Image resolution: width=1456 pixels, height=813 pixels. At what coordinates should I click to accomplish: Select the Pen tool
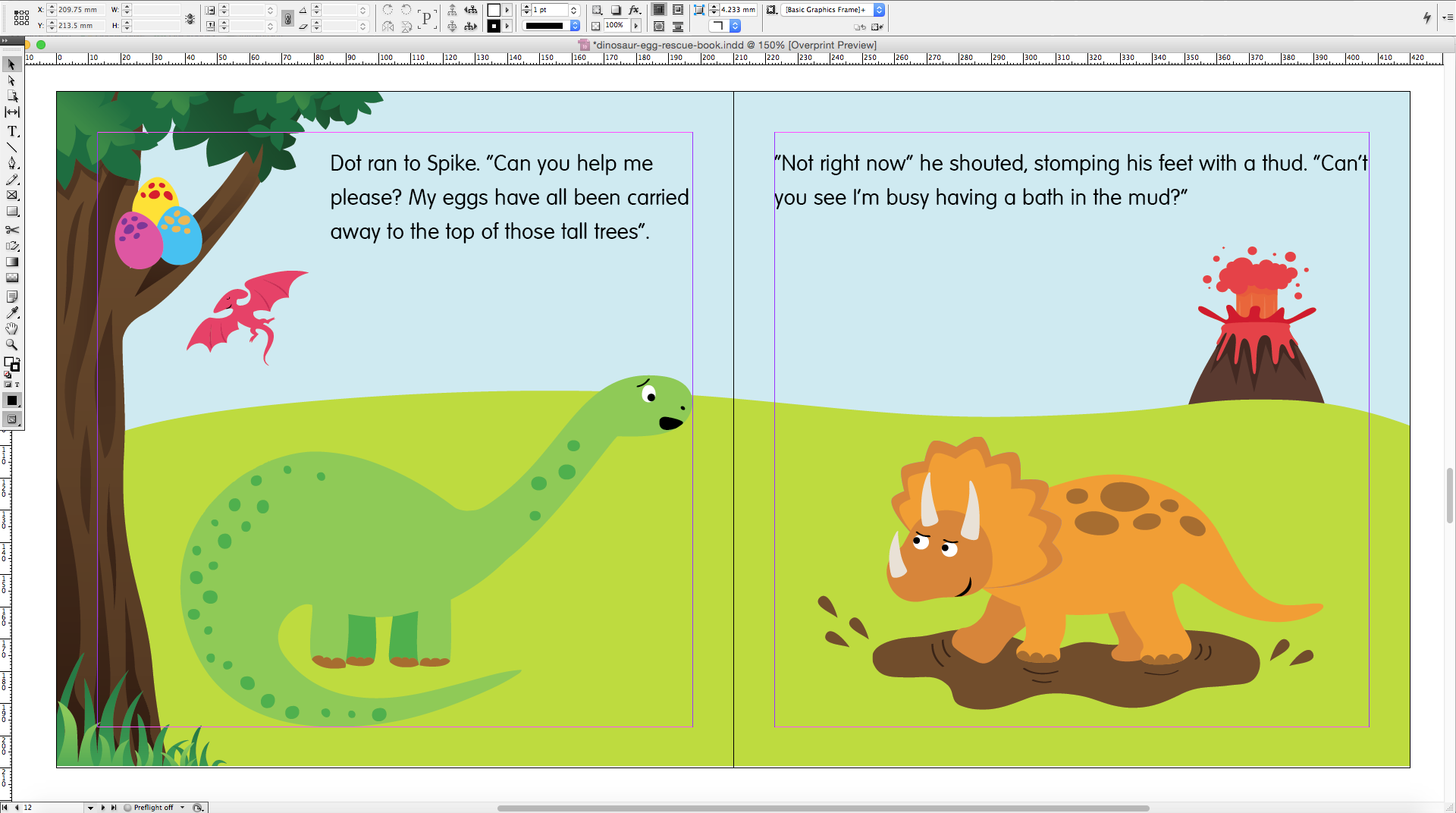point(12,164)
